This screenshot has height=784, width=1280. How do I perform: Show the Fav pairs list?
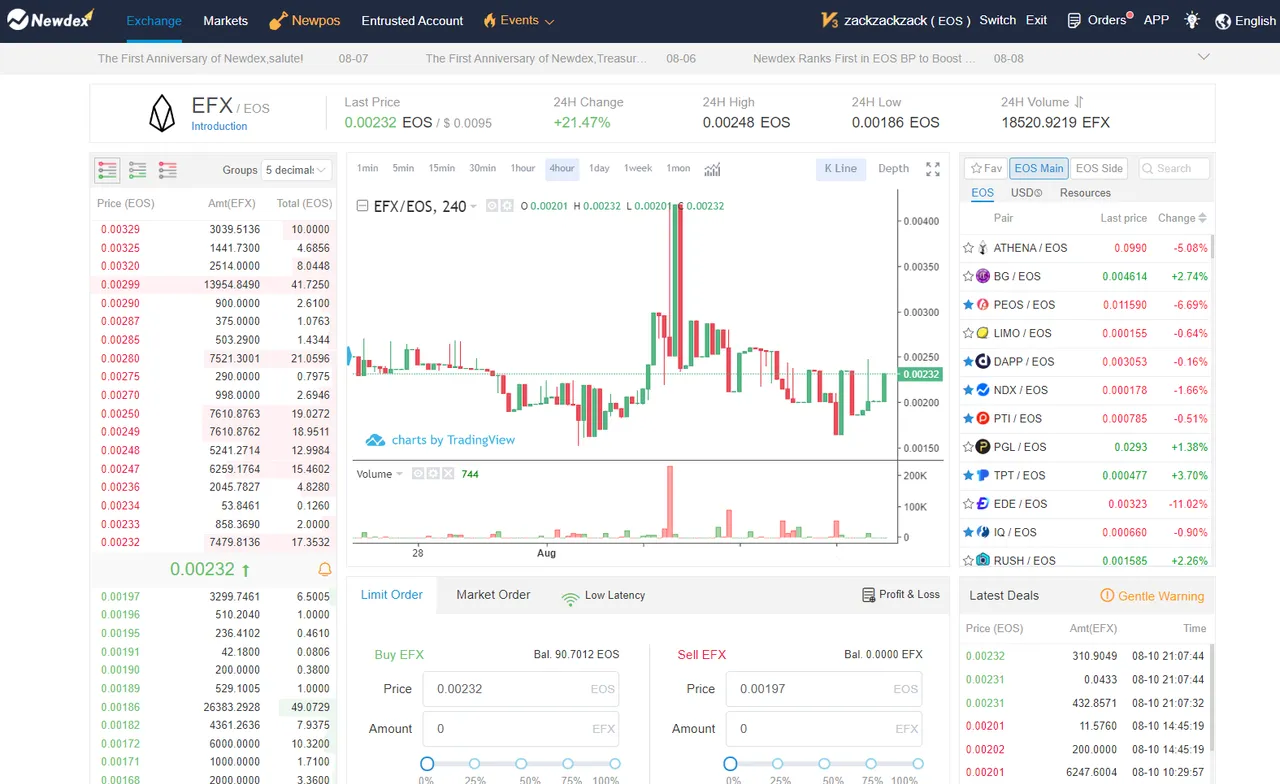click(x=986, y=168)
